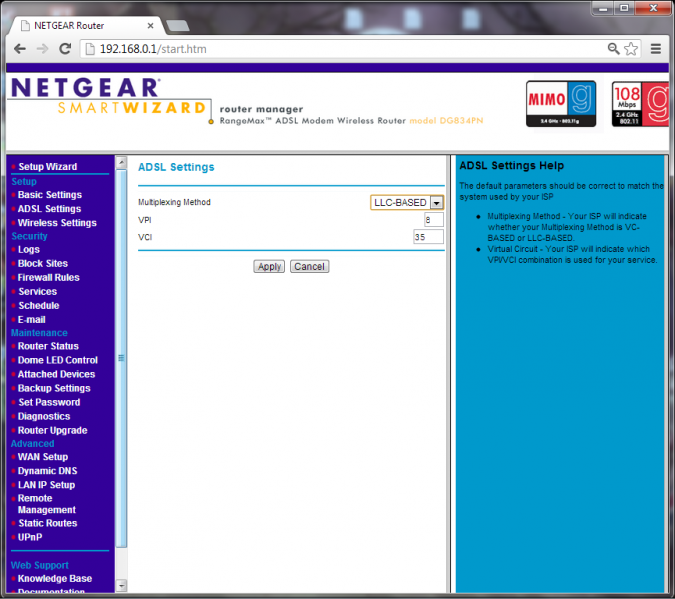This screenshot has height=599, width=675.
Task: Click the zoom magnifier icon in address bar
Action: 613,49
